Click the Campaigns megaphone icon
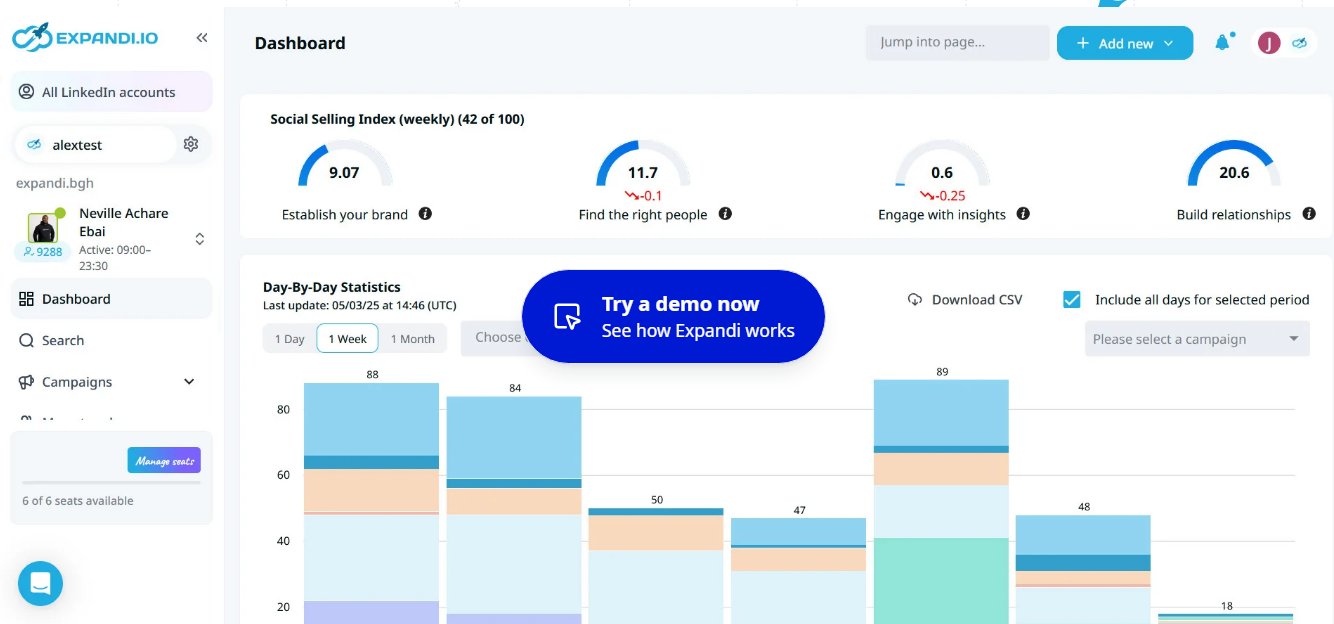 [27, 382]
